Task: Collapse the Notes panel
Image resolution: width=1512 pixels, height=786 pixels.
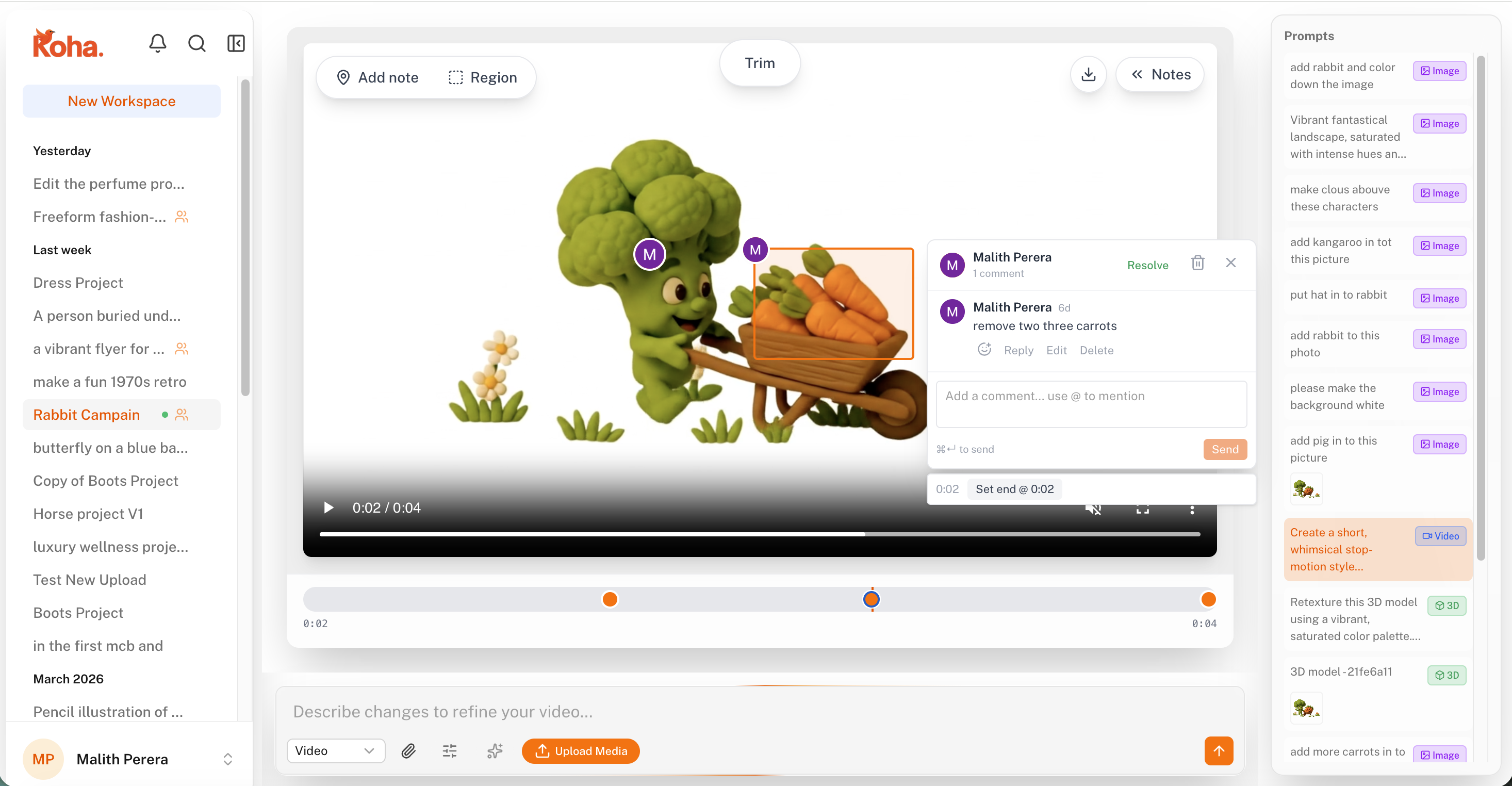Action: click(1160, 75)
